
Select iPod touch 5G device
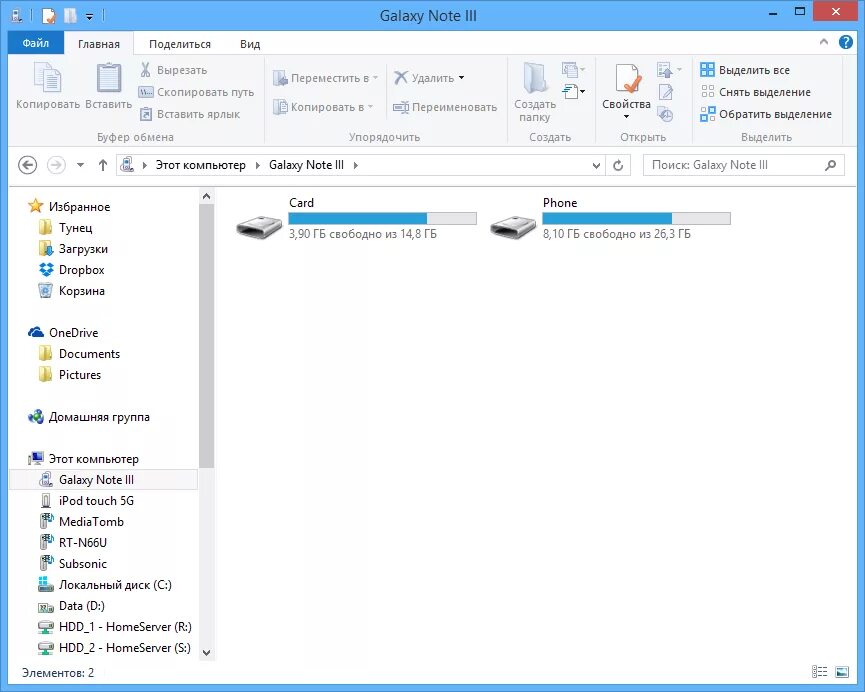tap(96, 501)
